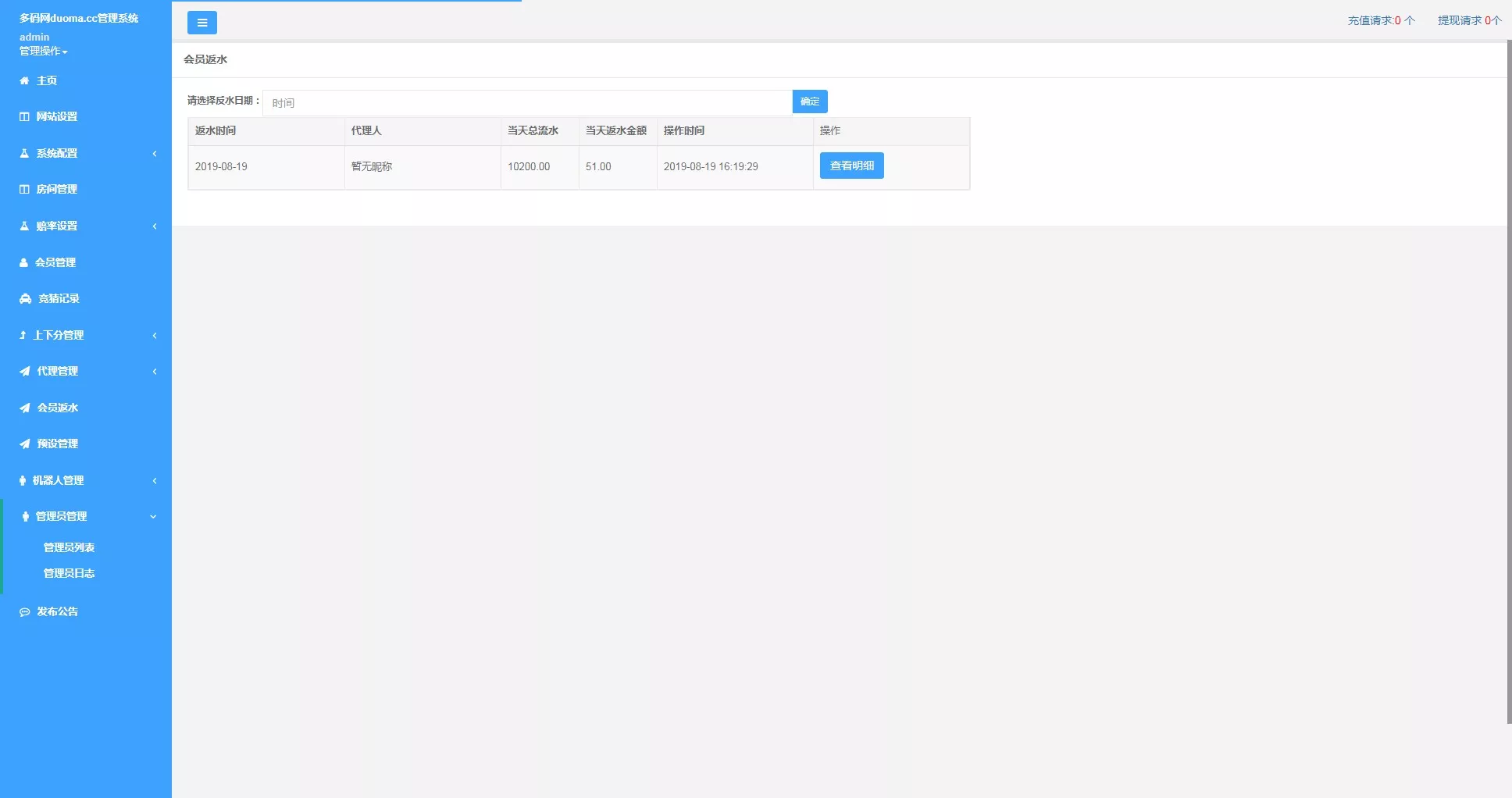The width and height of the screenshot is (1512, 798).
Task: Open 网站设置 via its sidebar icon
Action: click(23, 116)
